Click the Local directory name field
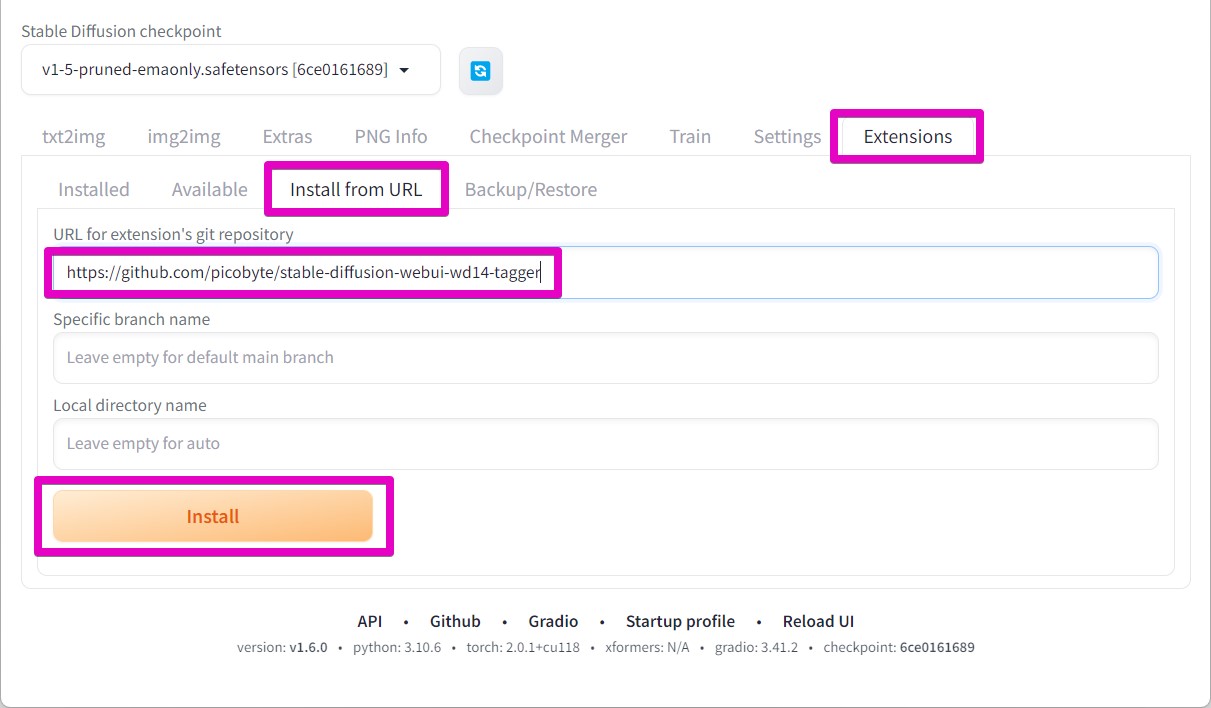The height and width of the screenshot is (708, 1211). pos(605,444)
